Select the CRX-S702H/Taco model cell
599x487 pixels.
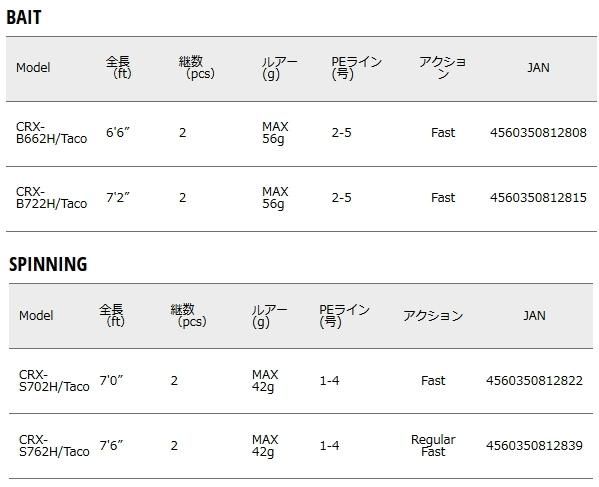(x=54, y=380)
